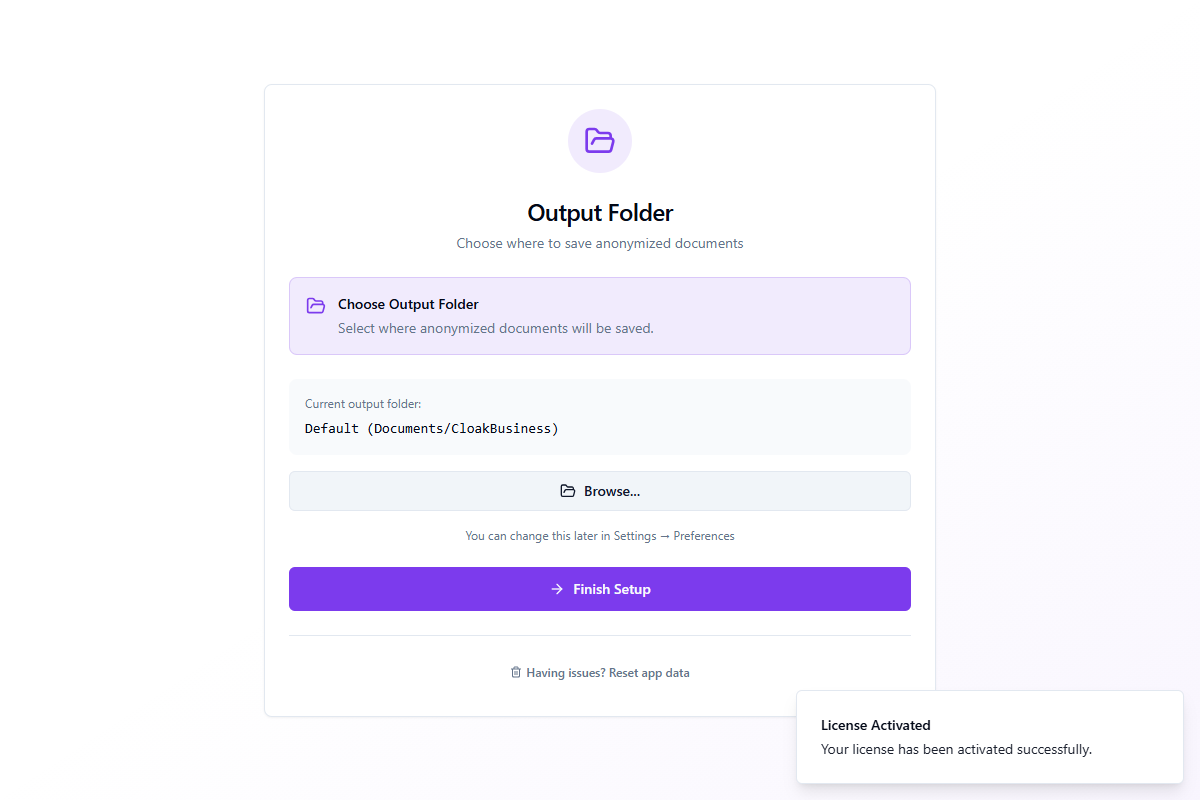Click the arrow icon on Finish Setup
This screenshot has width=1200, height=800.
pos(557,589)
